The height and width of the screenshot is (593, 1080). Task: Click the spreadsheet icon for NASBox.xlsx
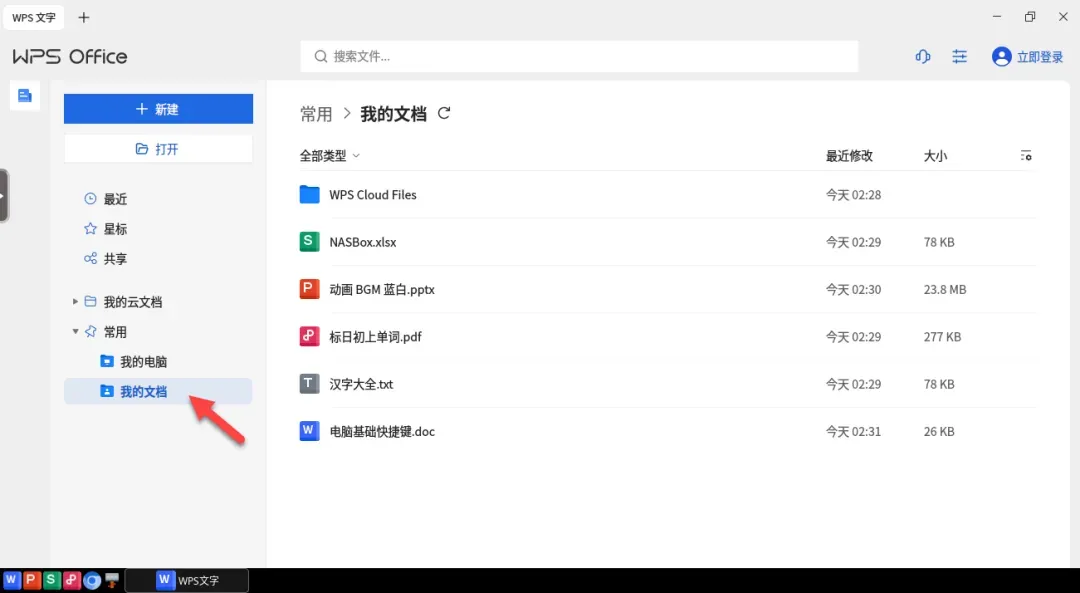click(x=309, y=242)
